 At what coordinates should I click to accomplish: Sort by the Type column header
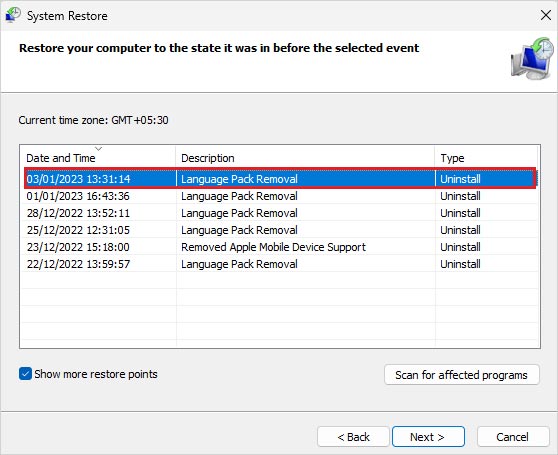click(x=487, y=158)
